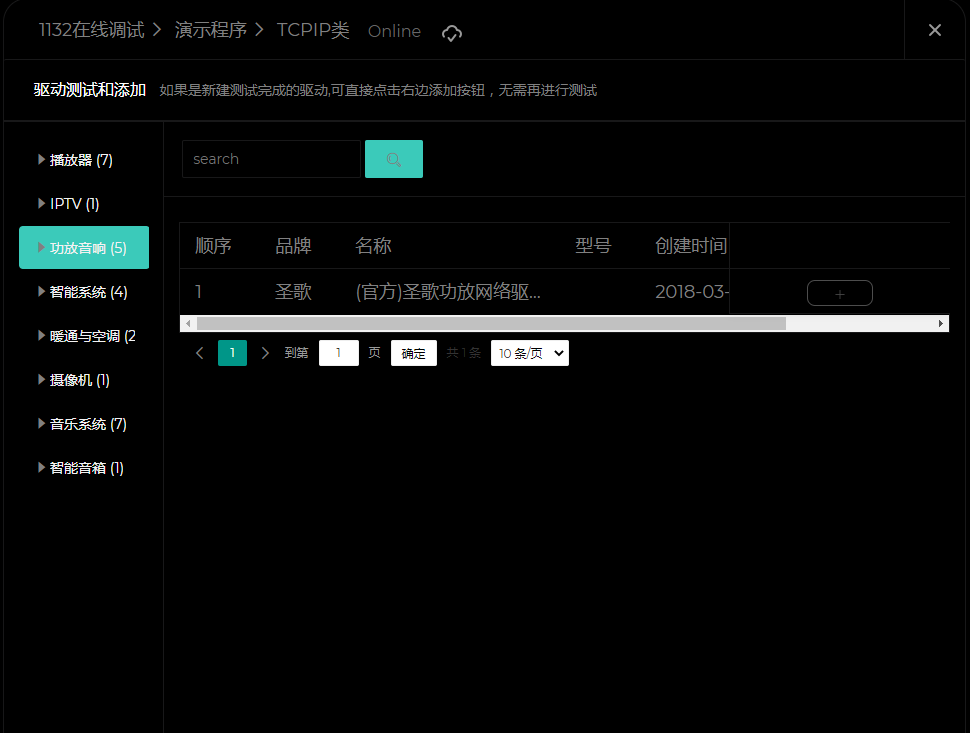Expand the 智能系统 (4) category
Viewport: 970px width, 733px height.
tap(88, 292)
